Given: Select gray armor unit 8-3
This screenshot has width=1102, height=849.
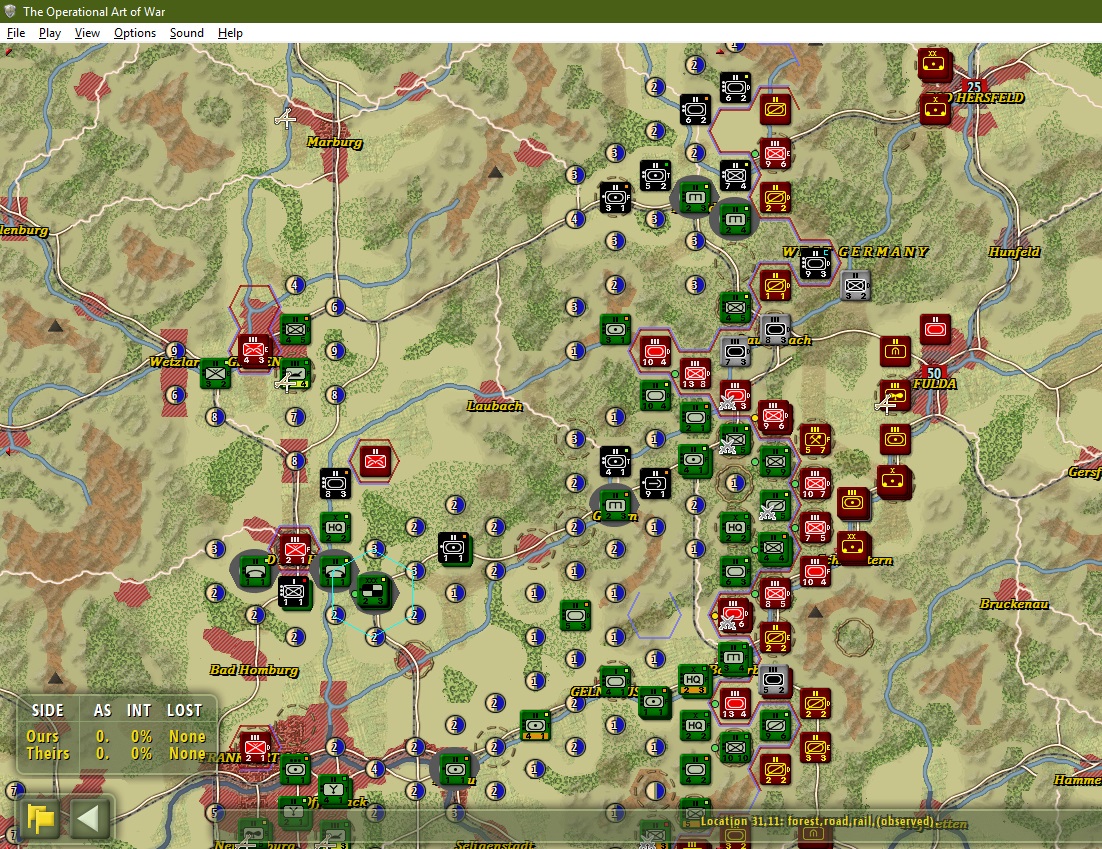Looking at the screenshot, I should pyautogui.click(x=775, y=330).
